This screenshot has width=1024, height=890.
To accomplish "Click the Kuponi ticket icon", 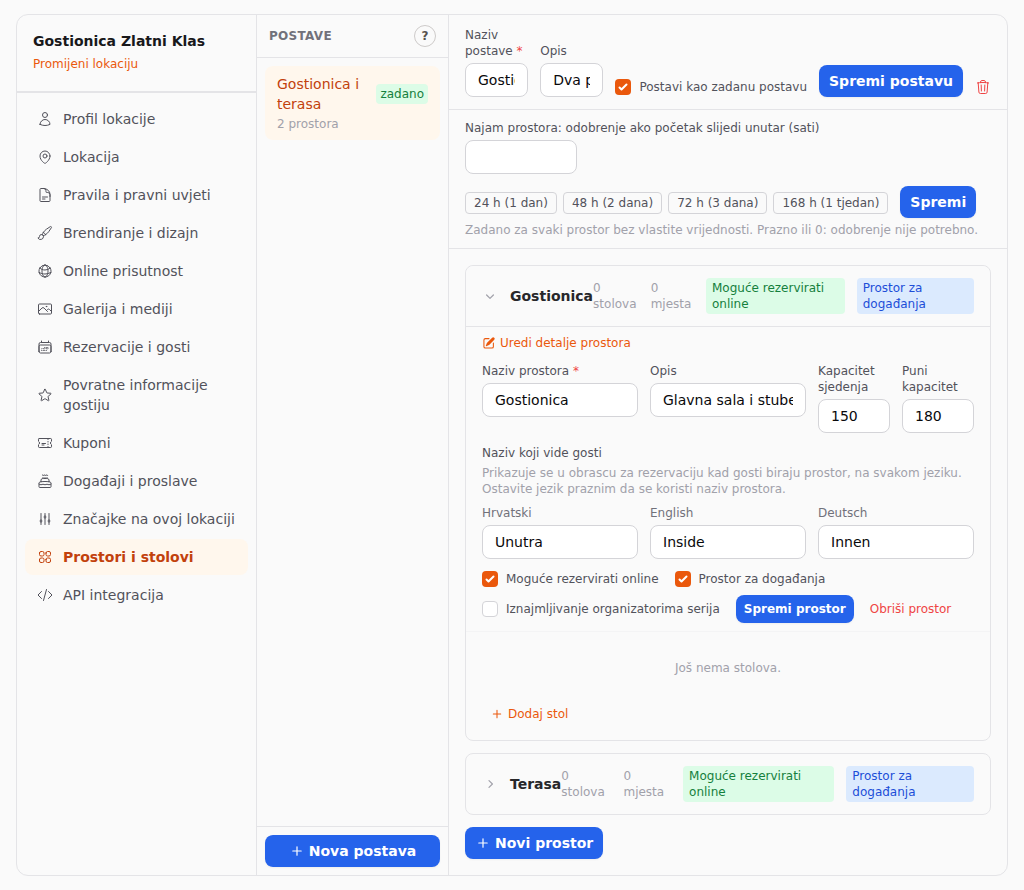I will [x=45, y=443].
